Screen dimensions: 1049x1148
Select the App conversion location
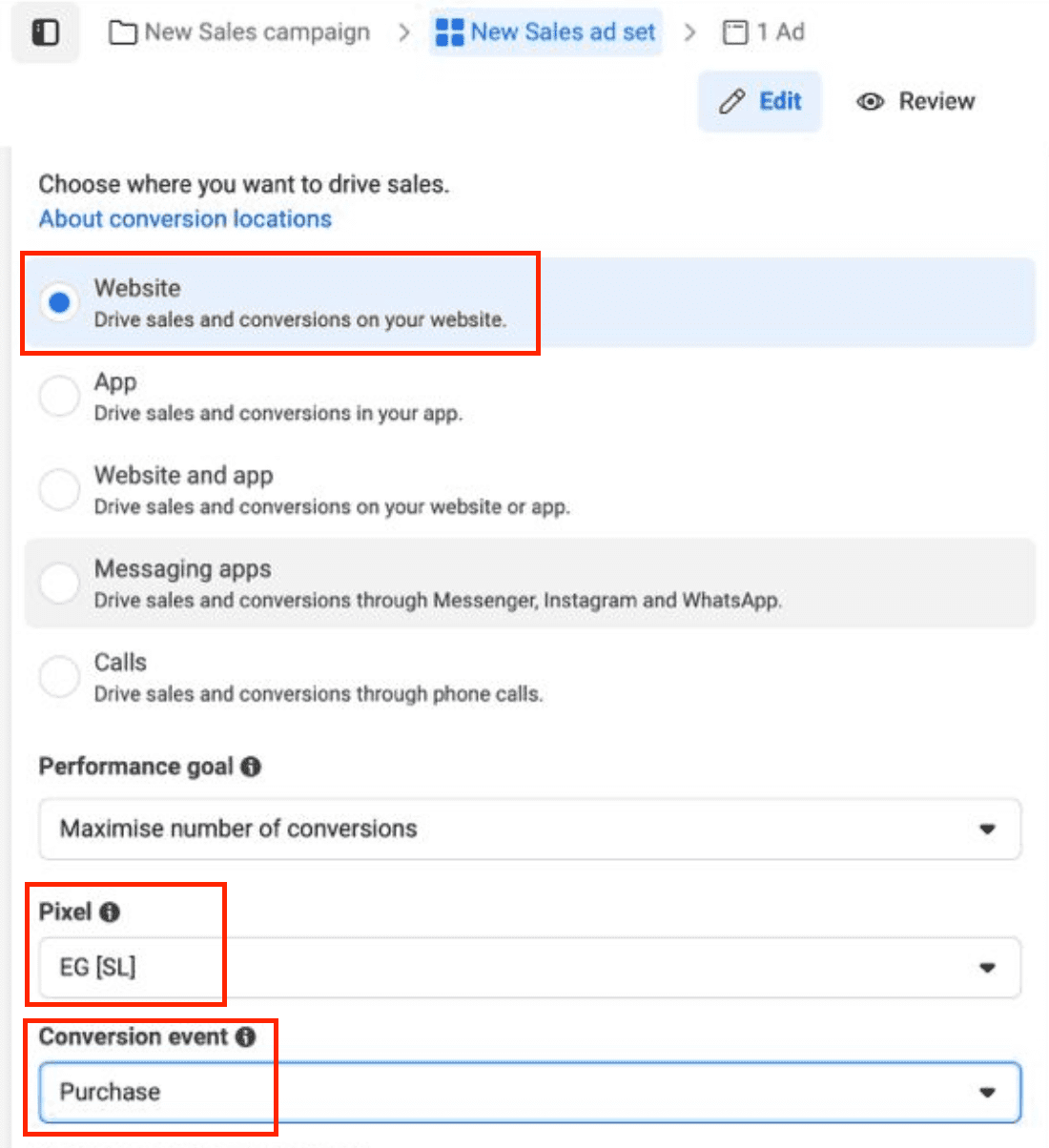pos(59,397)
